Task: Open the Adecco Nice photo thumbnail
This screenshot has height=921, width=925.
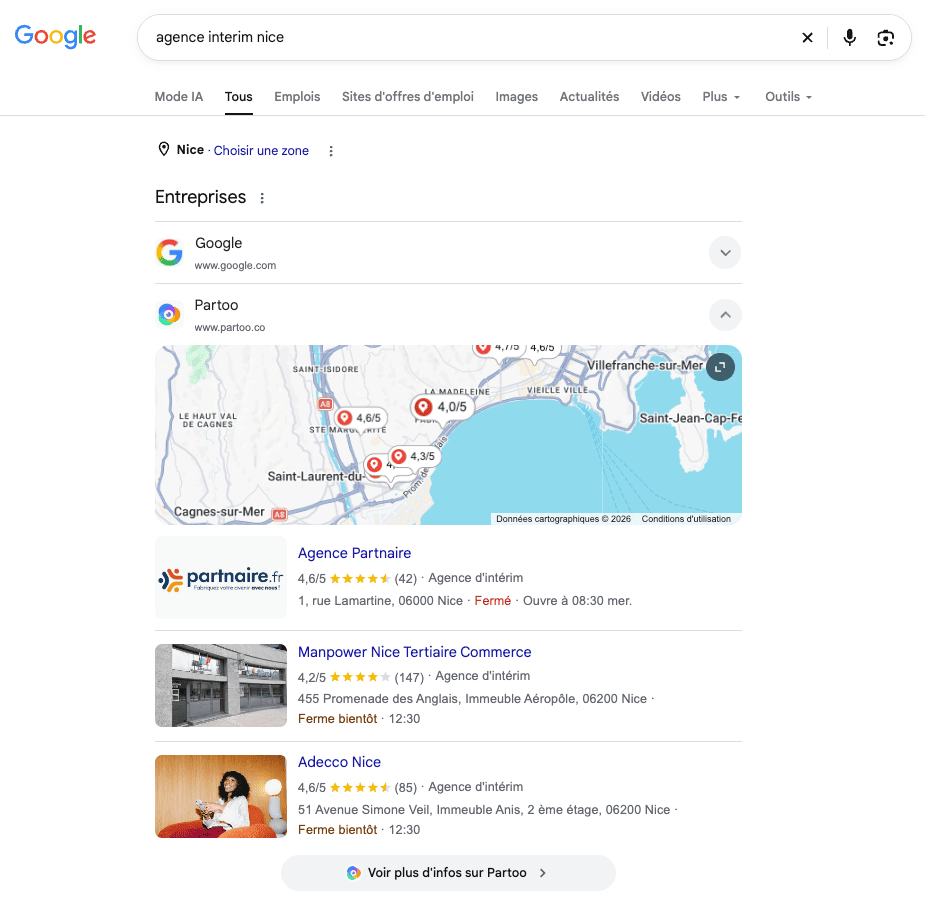Action: [221, 796]
